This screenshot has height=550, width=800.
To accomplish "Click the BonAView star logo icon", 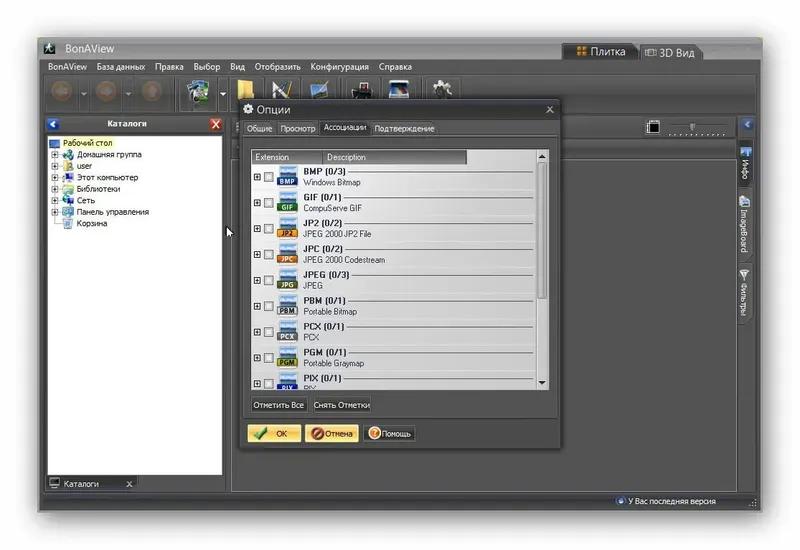I will tap(49, 48).
